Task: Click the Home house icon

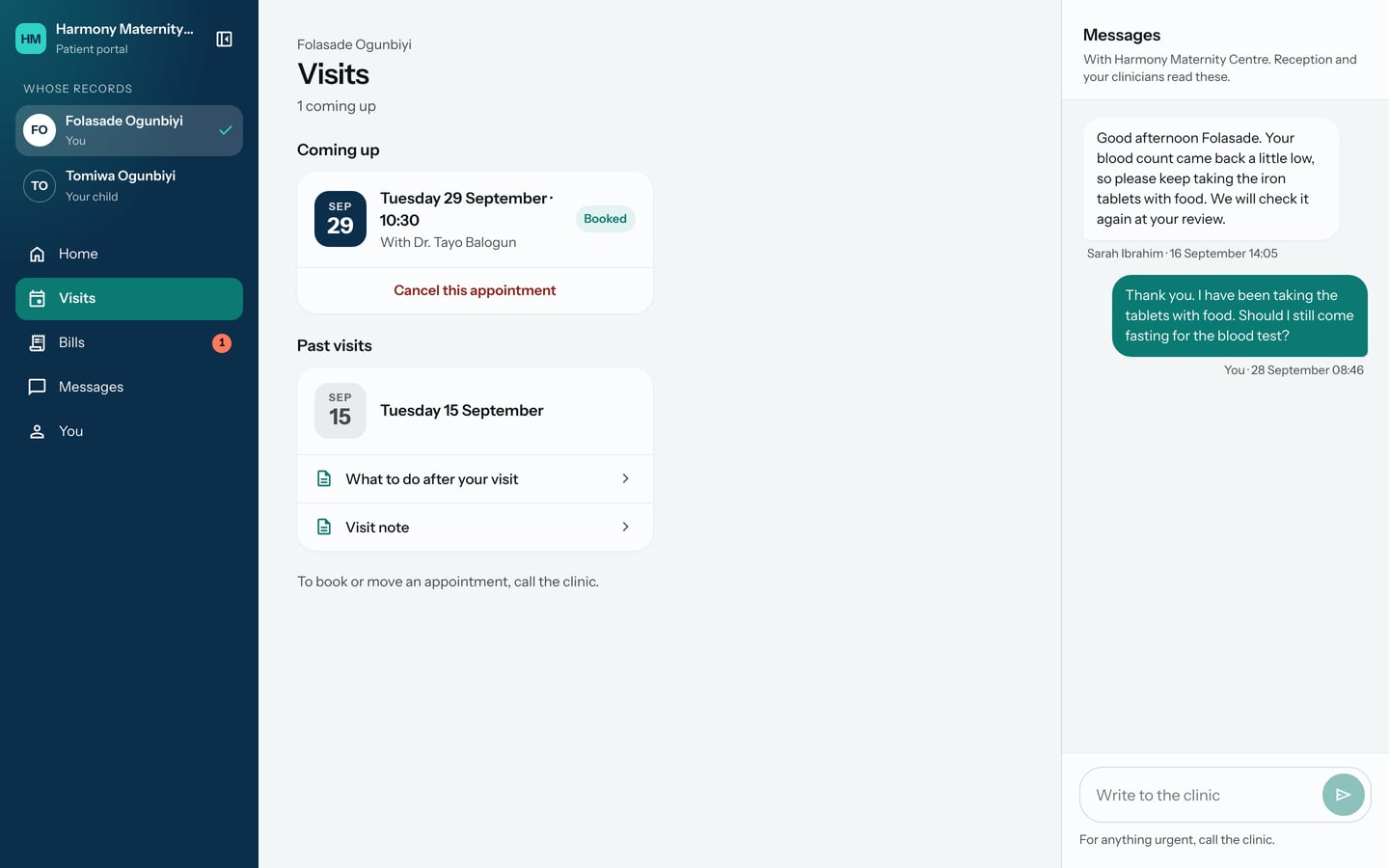Action: coord(37,254)
